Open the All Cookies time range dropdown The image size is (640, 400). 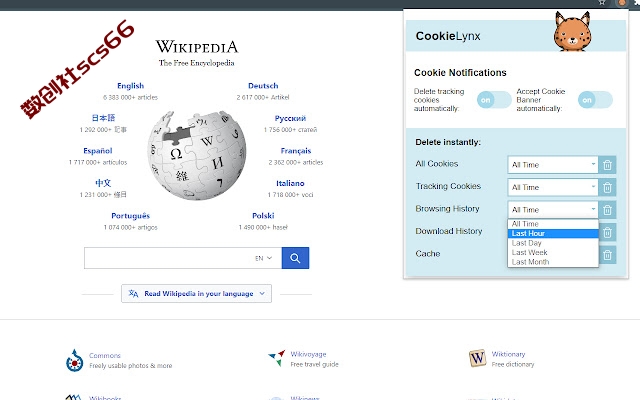[553, 165]
